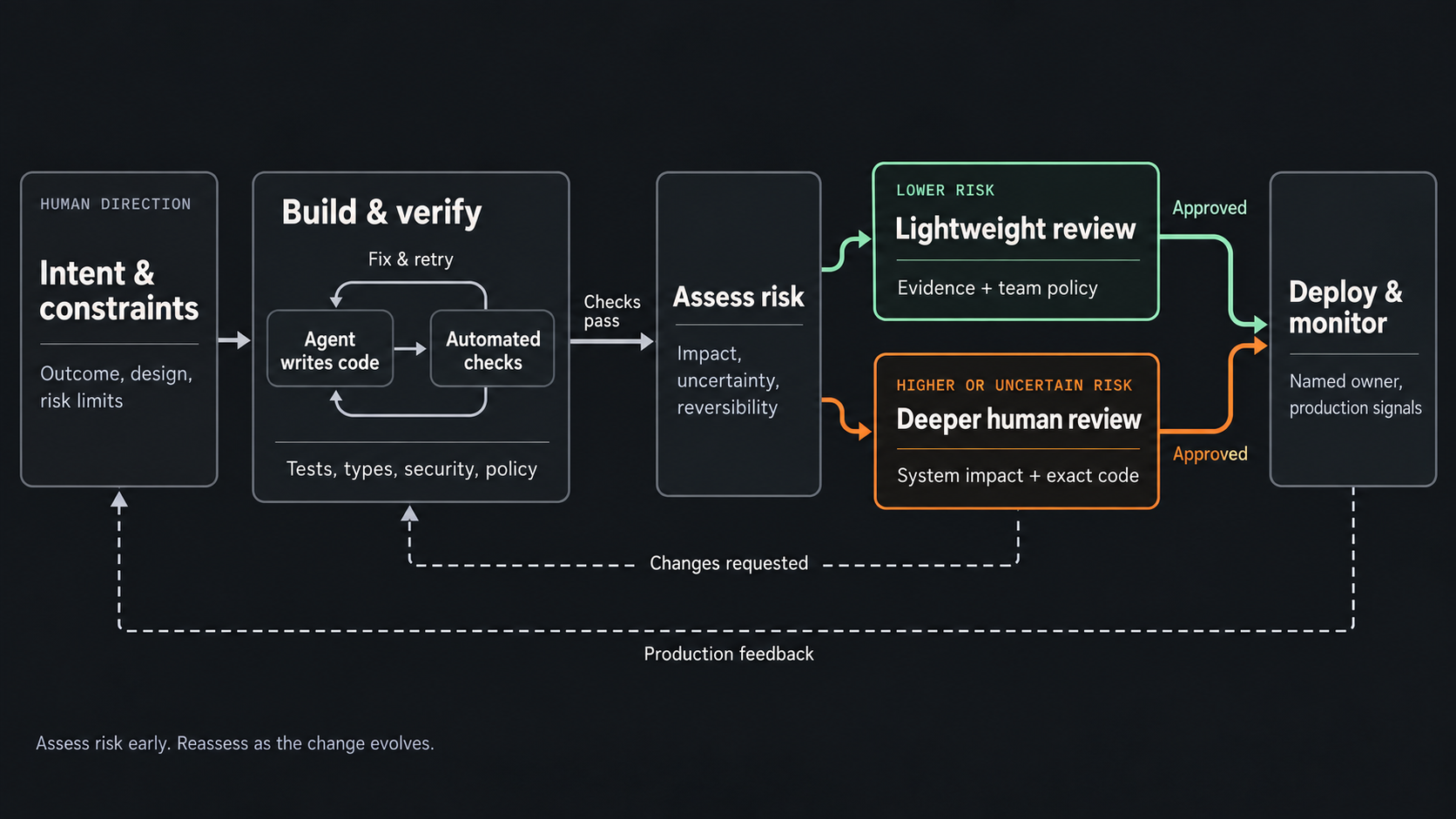Click the "Changes requested" label
Screen dimensions: 1456x819
point(729,563)
